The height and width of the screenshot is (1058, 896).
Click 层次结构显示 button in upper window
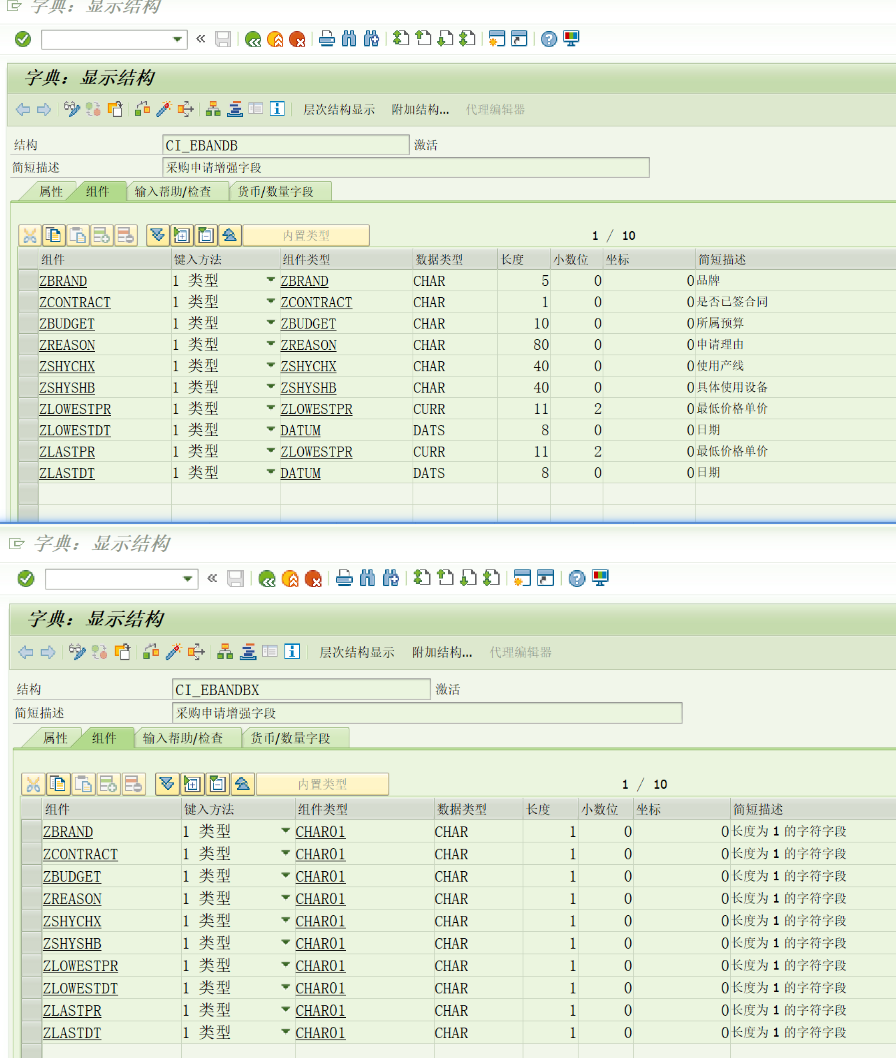pyautogui.click(x=339, y=109)
